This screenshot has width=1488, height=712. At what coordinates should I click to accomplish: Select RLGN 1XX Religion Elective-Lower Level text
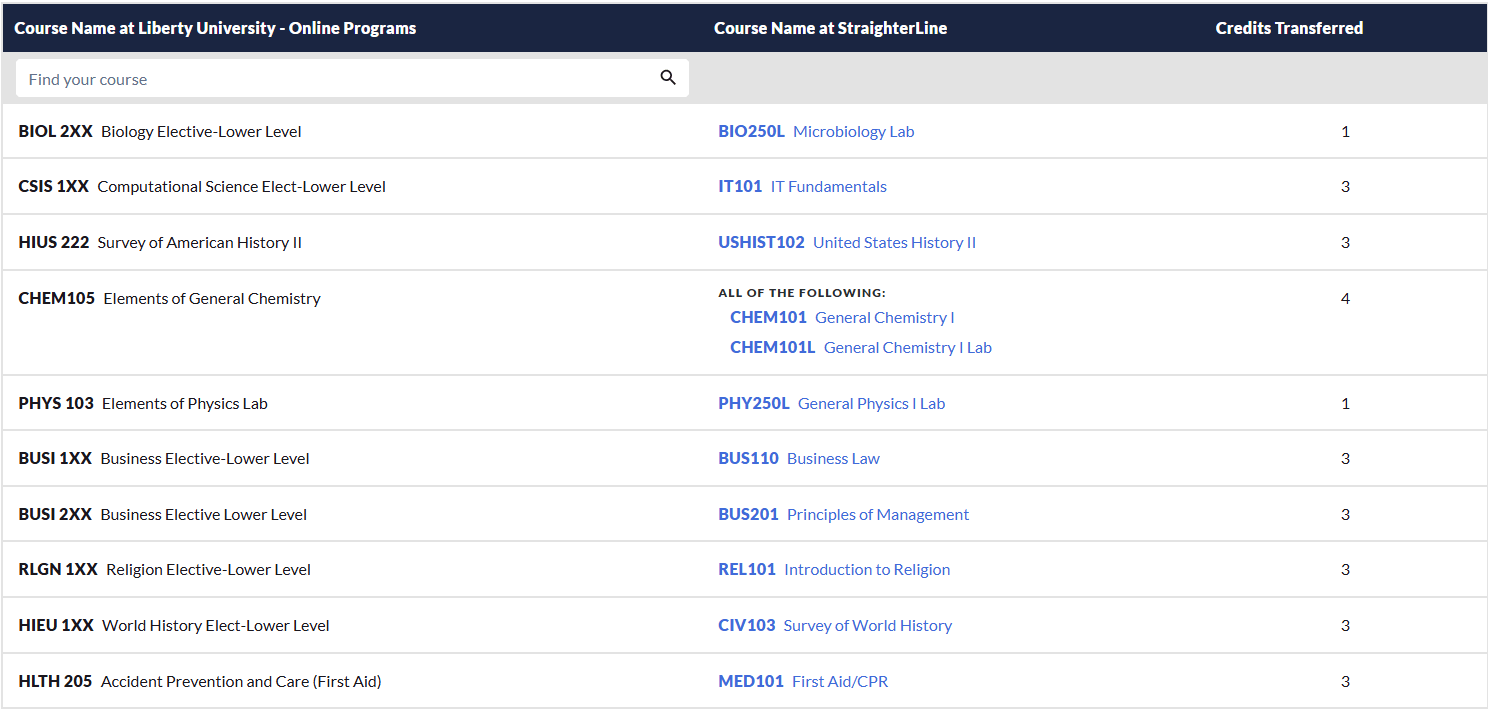[165, 569]
